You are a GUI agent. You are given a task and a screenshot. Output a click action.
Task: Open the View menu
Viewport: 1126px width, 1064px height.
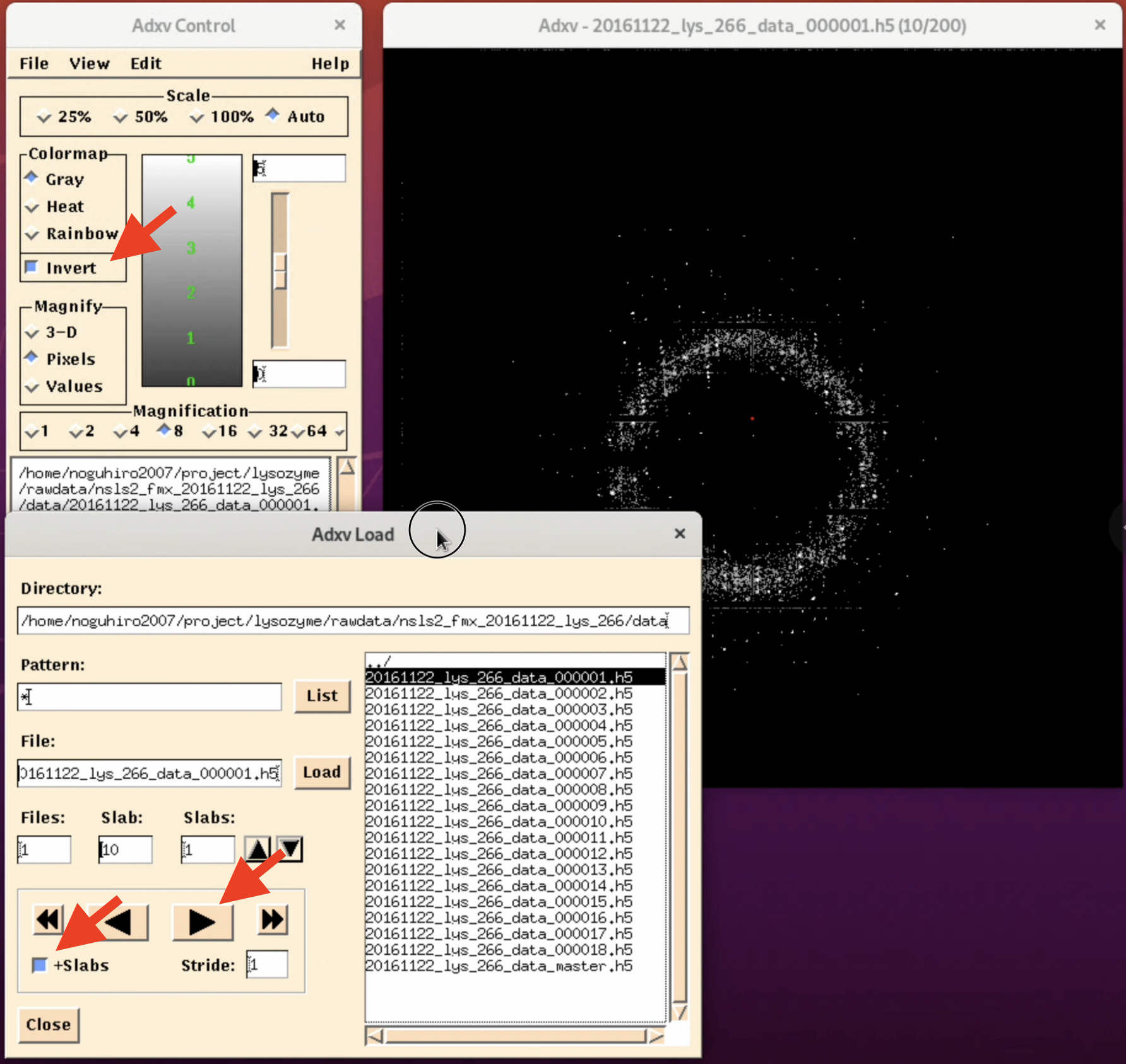(x=89, y=63)
